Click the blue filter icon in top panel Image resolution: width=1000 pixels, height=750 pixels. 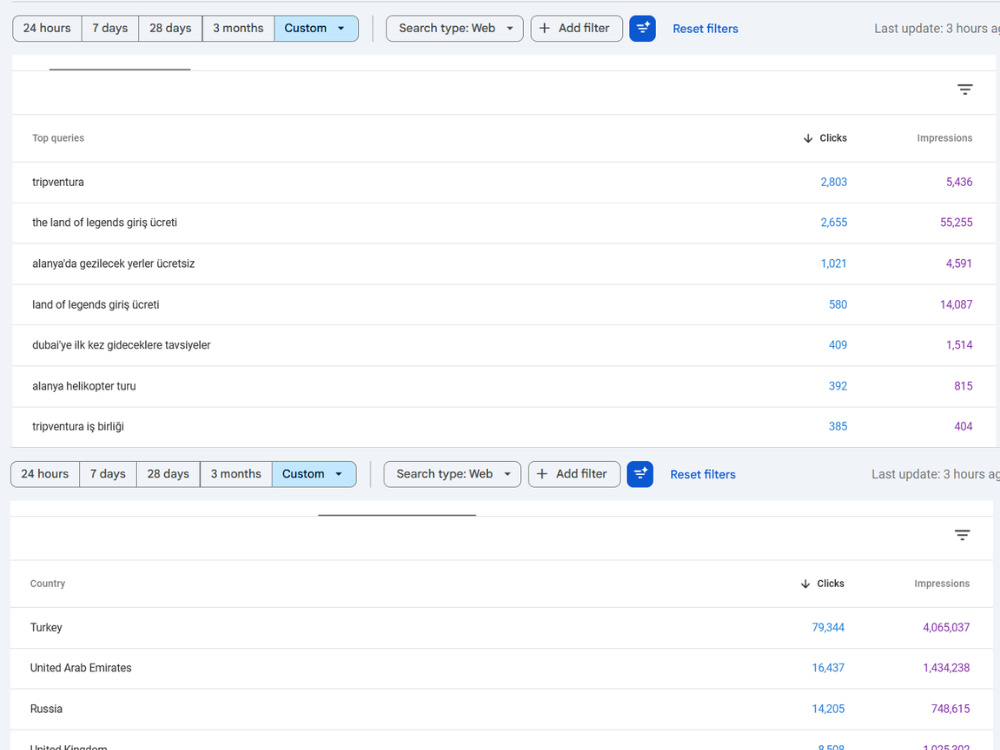coord(642,29)
